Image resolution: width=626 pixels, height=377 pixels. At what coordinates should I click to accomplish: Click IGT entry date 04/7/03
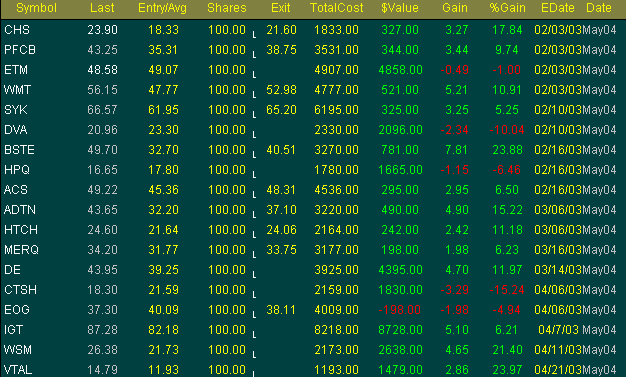click(559, 329)
